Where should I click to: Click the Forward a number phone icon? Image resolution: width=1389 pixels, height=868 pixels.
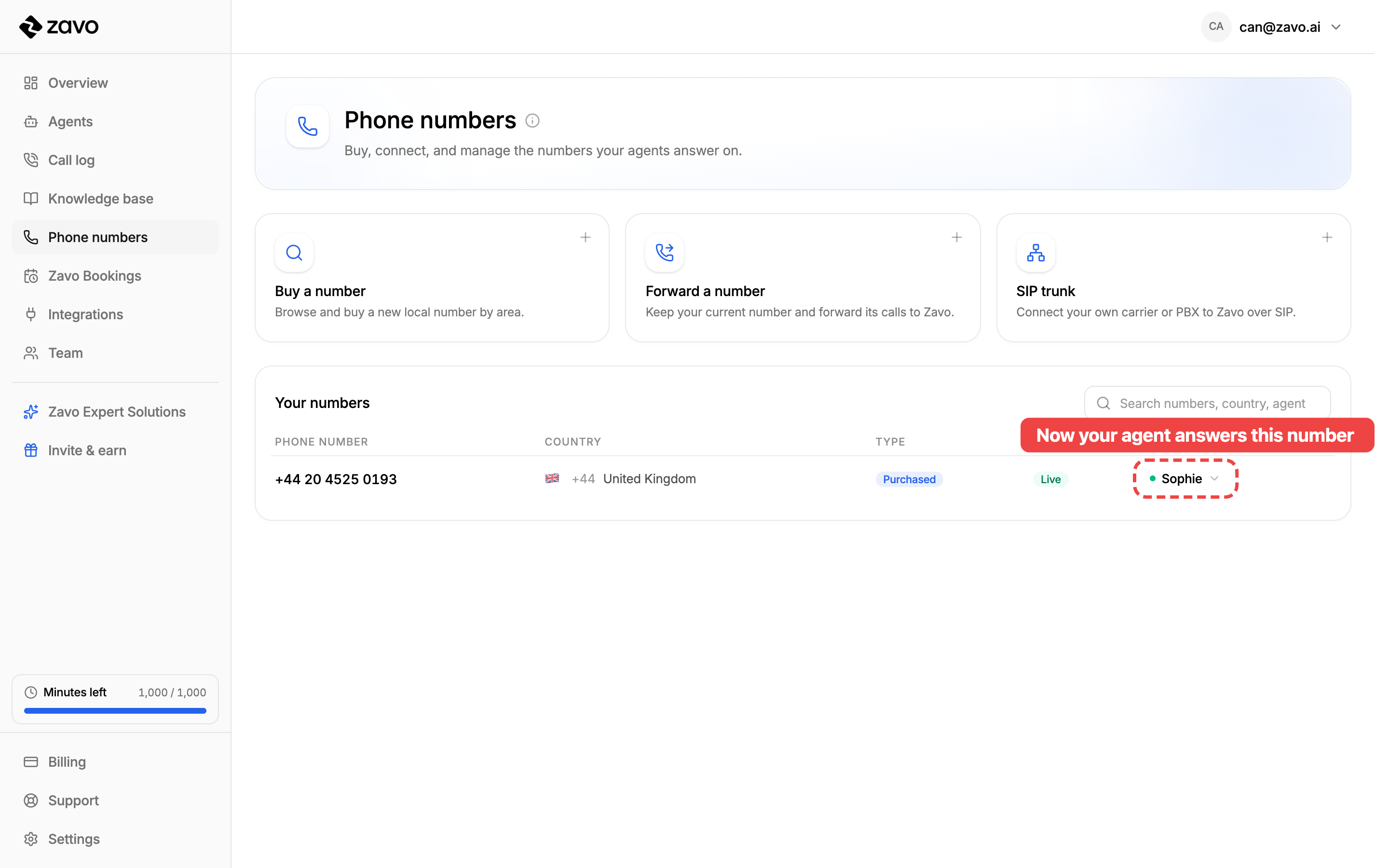(x=665, y=253)
